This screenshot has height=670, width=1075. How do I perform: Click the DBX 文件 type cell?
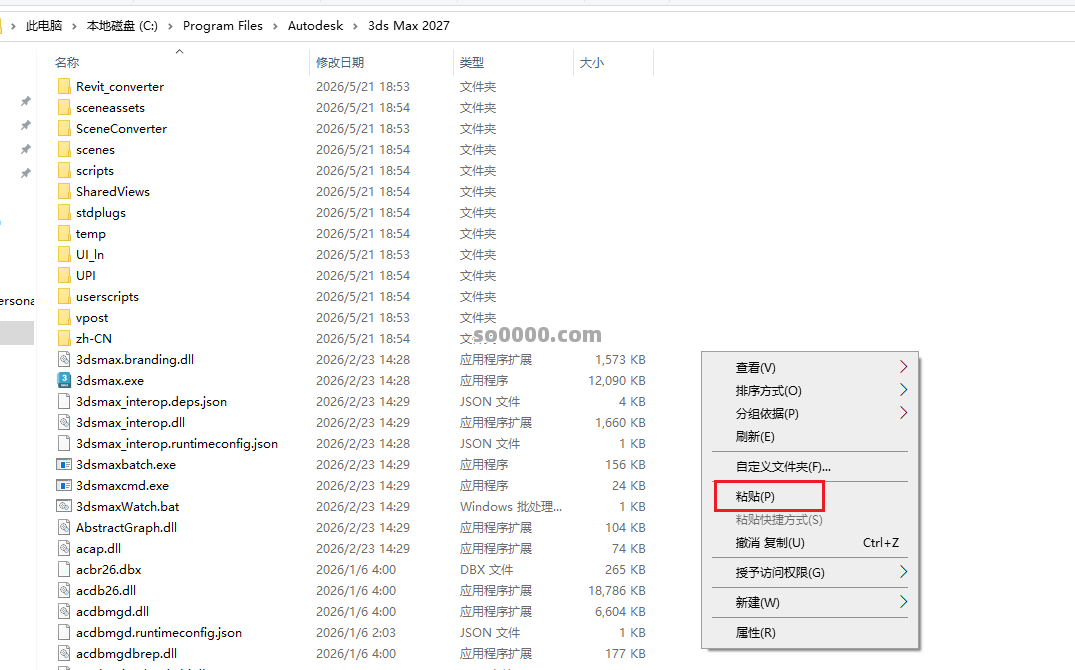click(x=486, y=569)
